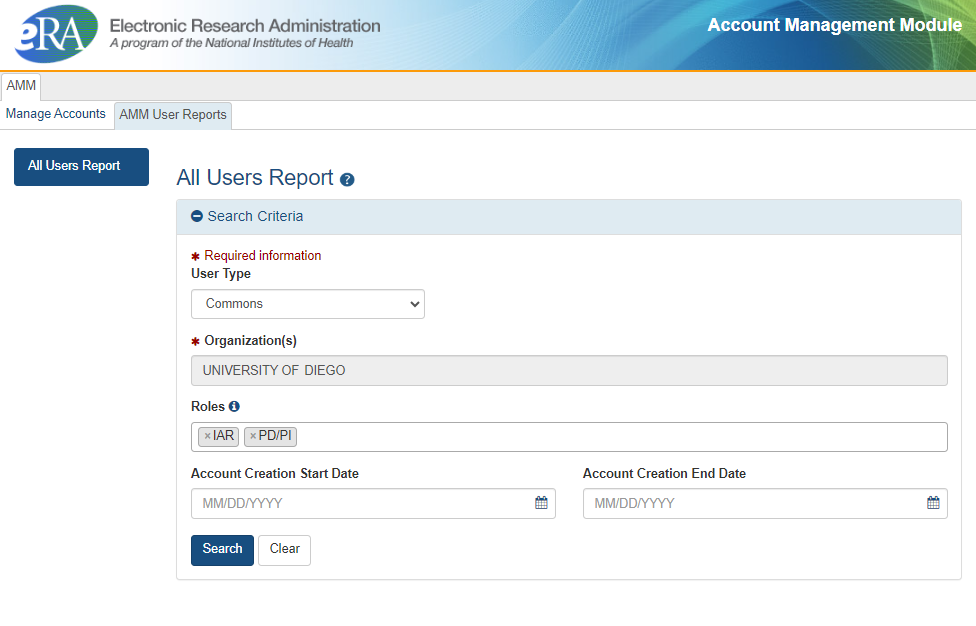Viewport: 976px width, 626px height.
Task: Click the IAR role tag label
Action: (223, 436)
